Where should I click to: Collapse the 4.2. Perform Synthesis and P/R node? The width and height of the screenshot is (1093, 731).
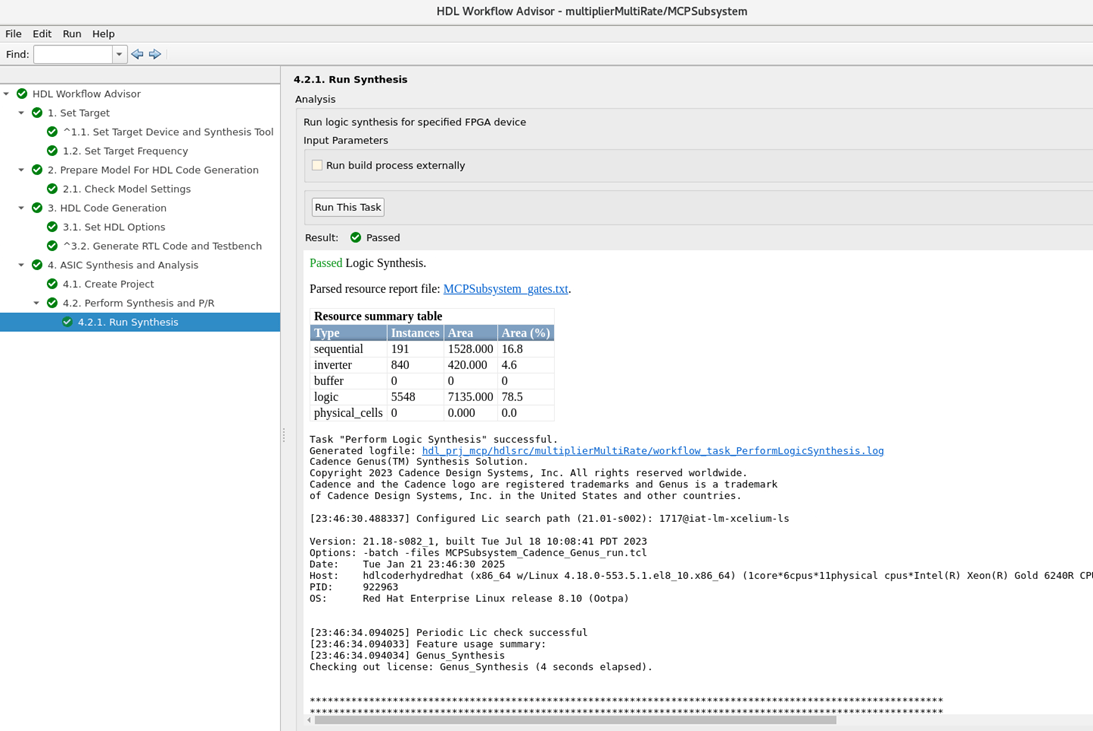click(x=36, y=303)
